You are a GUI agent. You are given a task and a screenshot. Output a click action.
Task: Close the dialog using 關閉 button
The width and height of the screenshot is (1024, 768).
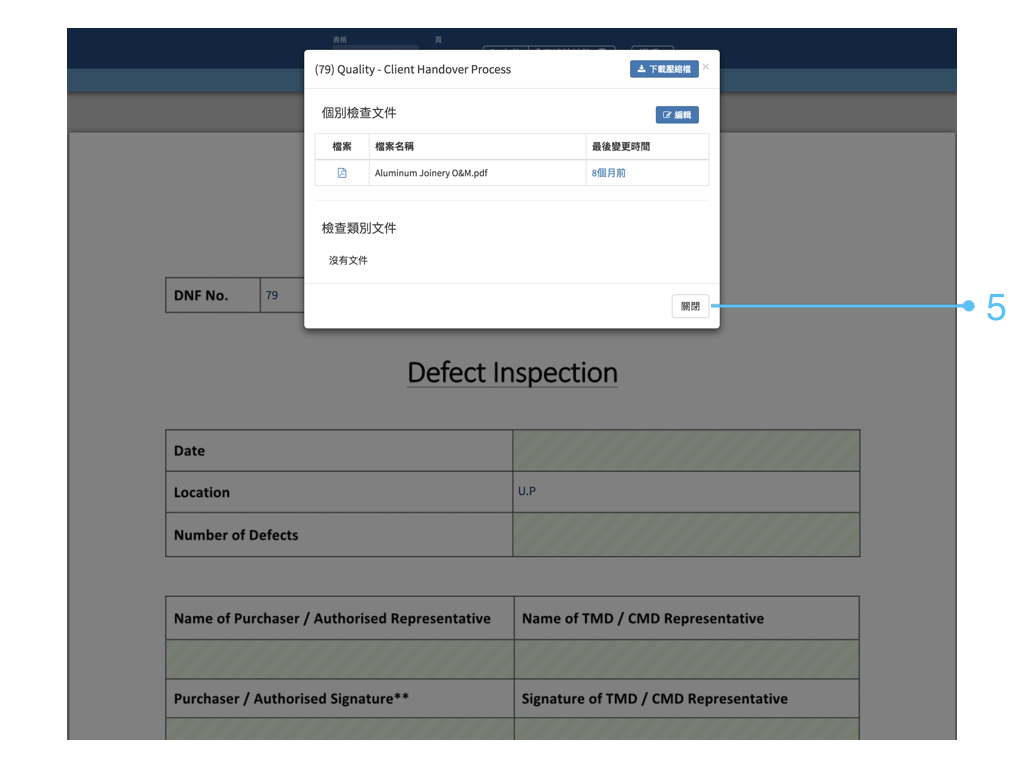click(x=690, y=306)
